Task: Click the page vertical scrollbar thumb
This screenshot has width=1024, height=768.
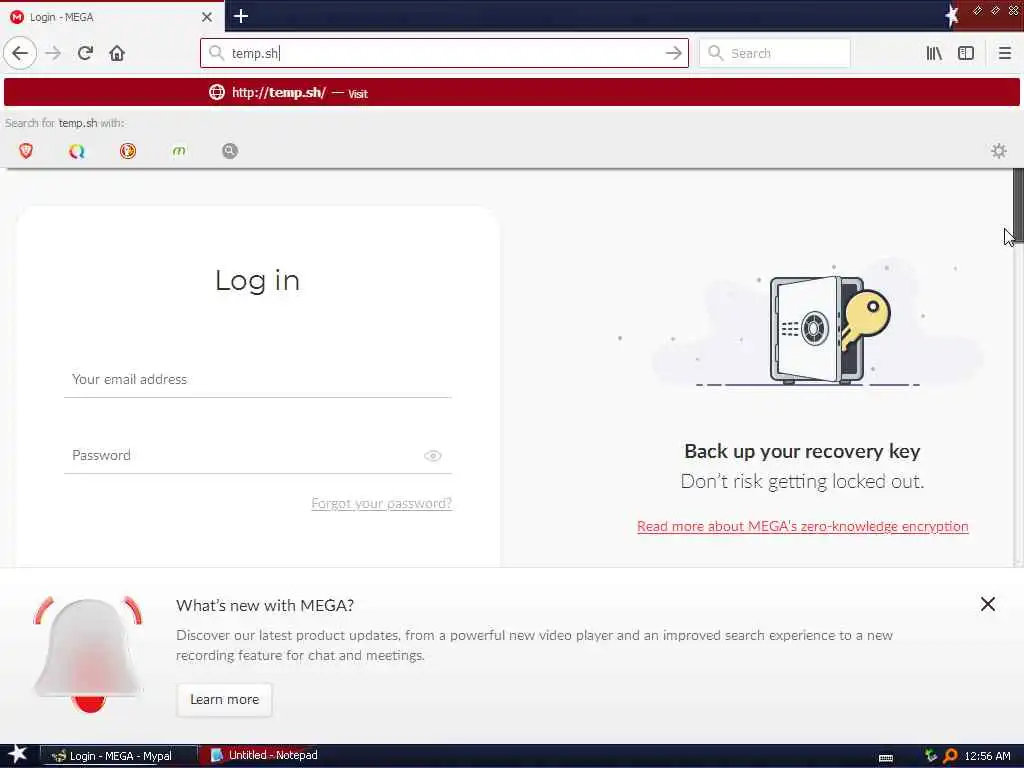Action: [x=1017, y=206]
